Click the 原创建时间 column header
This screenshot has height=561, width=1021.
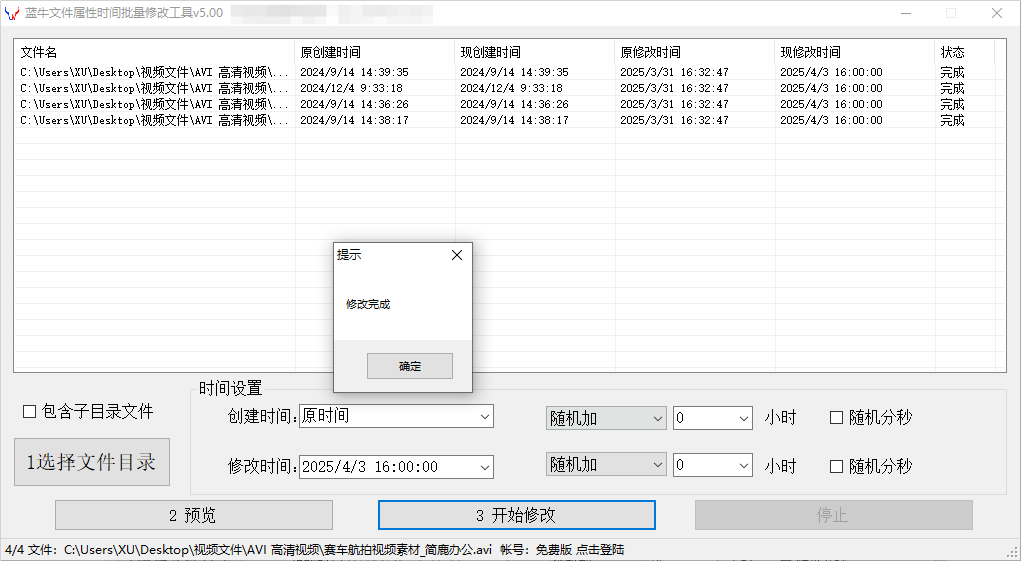pyautogui.click(x=374, y=52)
